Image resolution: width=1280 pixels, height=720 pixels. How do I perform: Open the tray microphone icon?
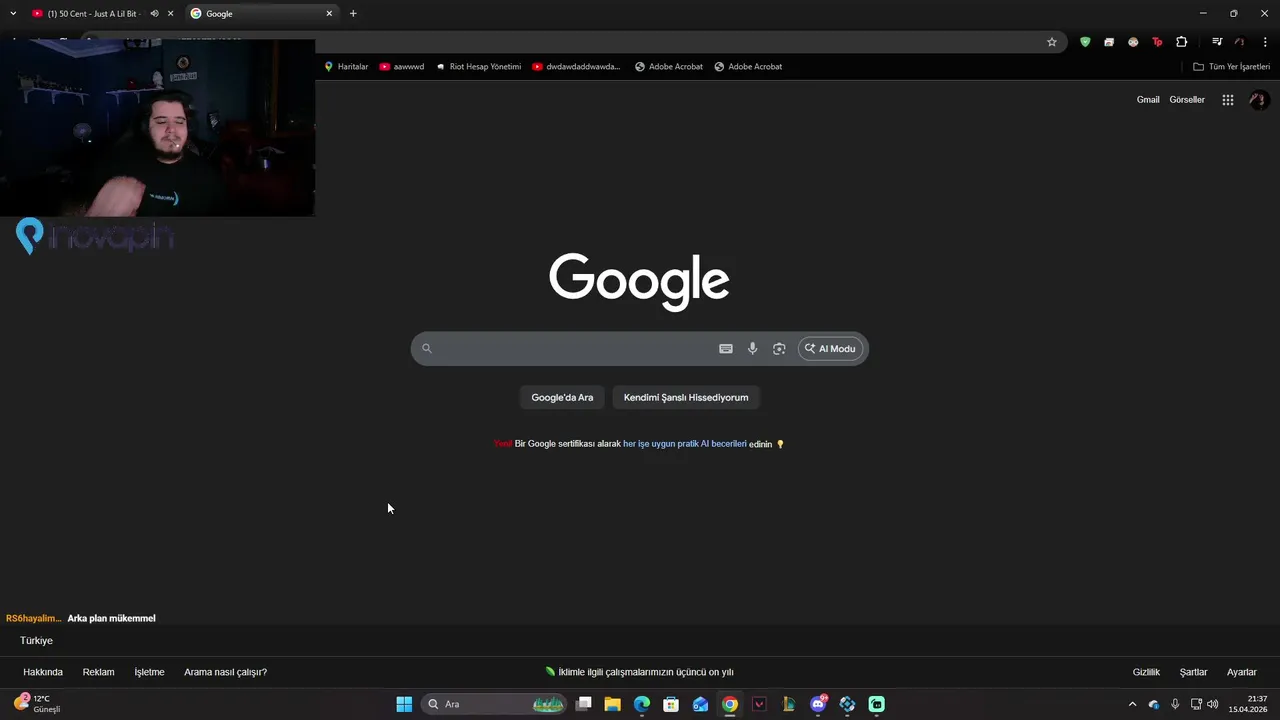pyautogui.click(x=1175, y=704)
